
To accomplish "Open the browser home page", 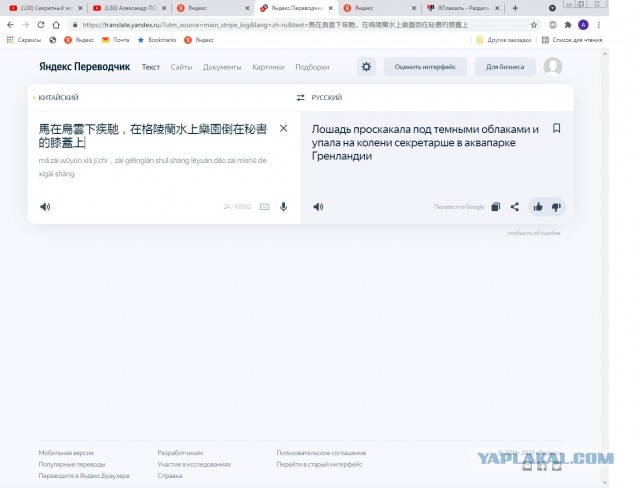I will tap(56, 25).
